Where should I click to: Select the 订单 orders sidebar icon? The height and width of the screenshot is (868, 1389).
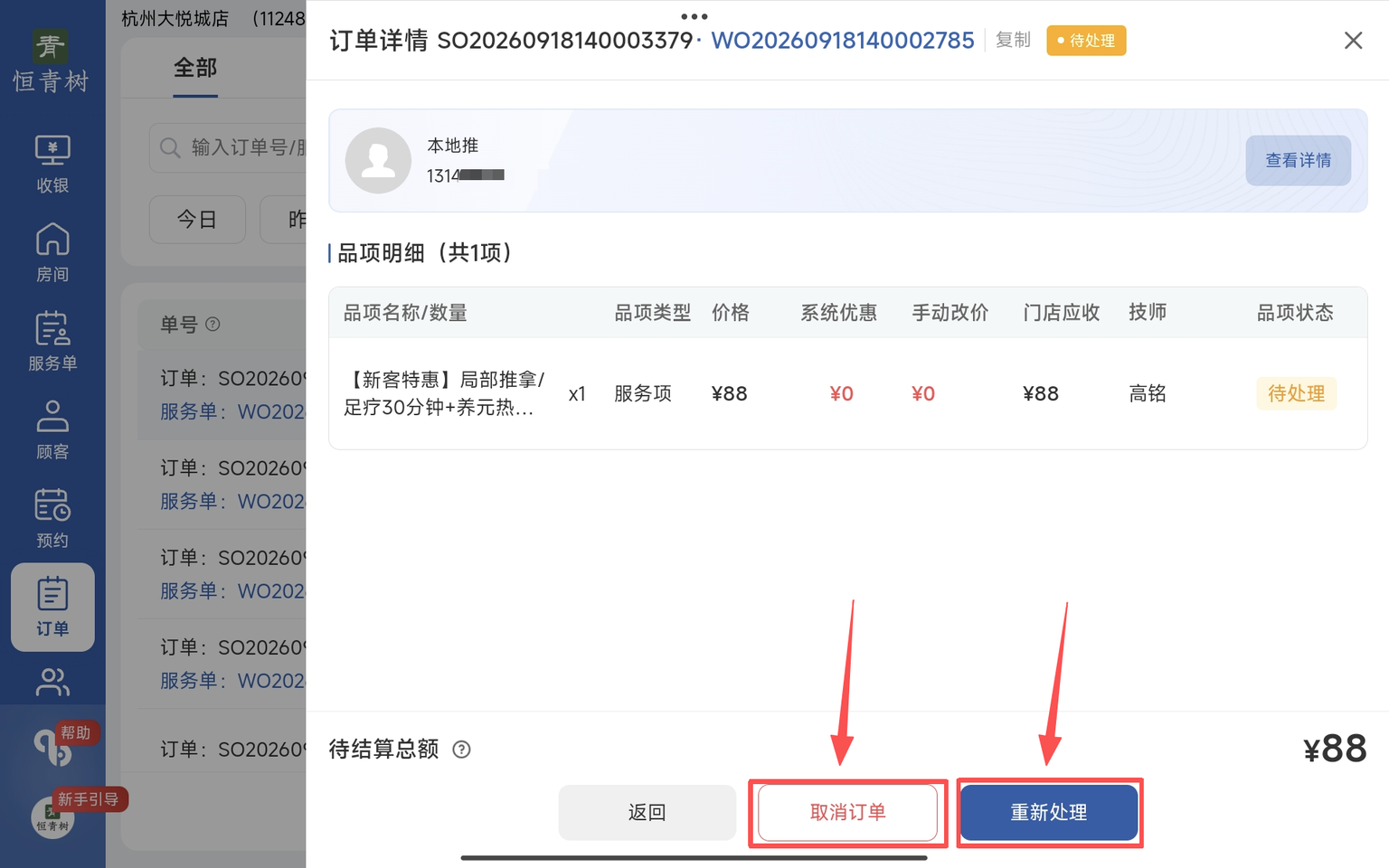(52, 607)
